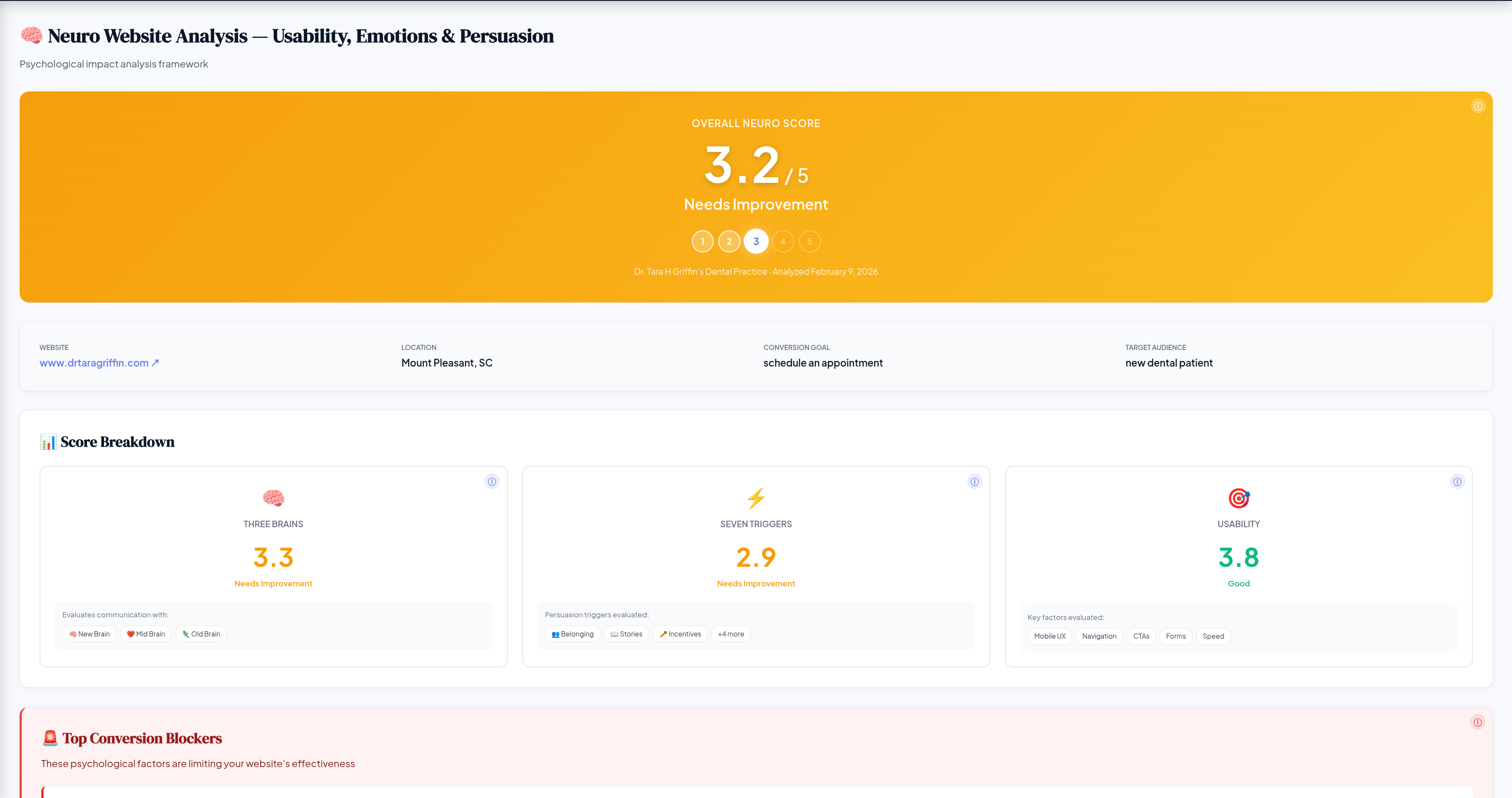Click the Speed factor chip
Screen dimensions: 1512x798
tap(1213, 636)
